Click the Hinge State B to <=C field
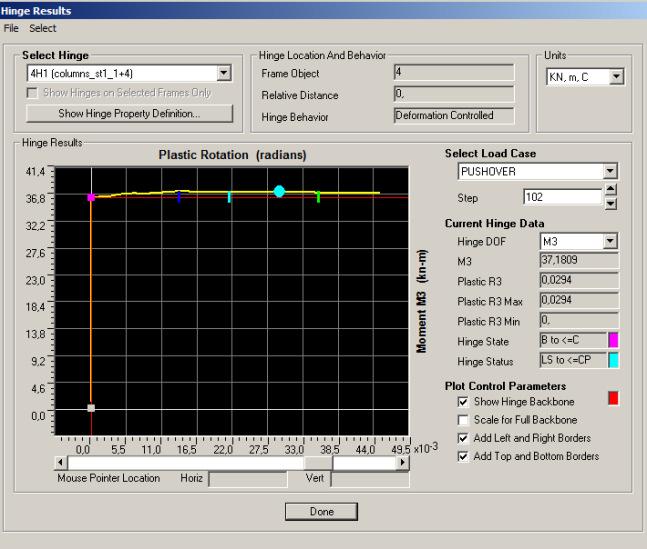 pyautogui.click(x=573, y=340)
